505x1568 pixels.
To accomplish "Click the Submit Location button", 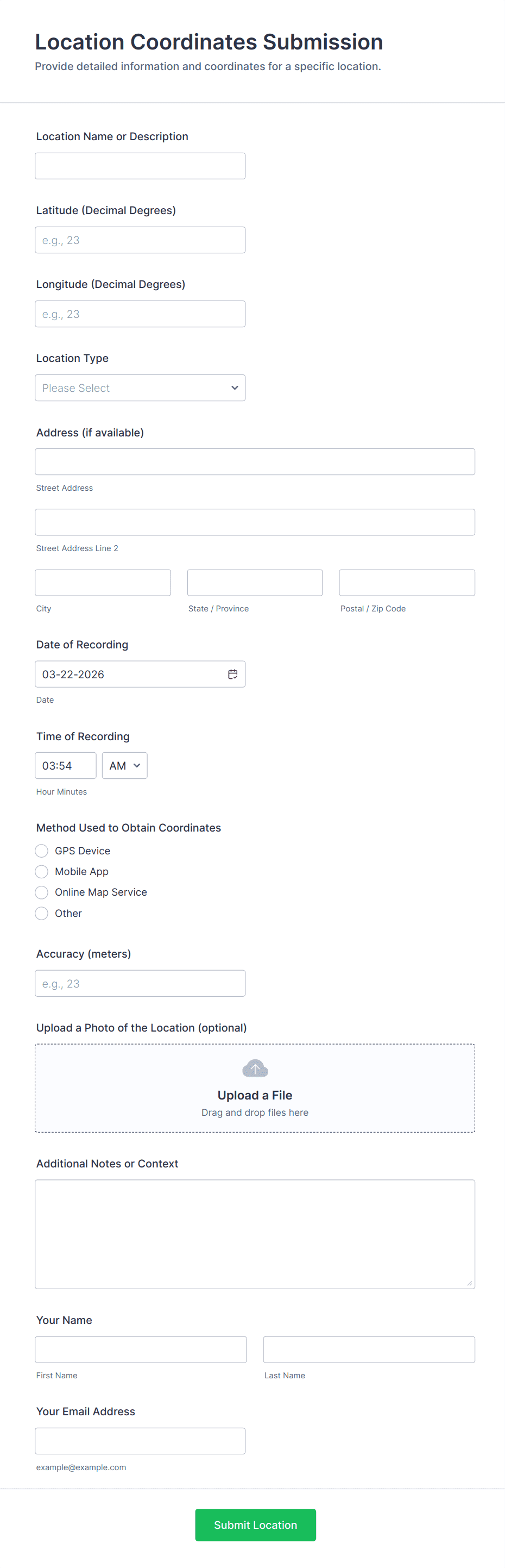I will click(255, 1524).
